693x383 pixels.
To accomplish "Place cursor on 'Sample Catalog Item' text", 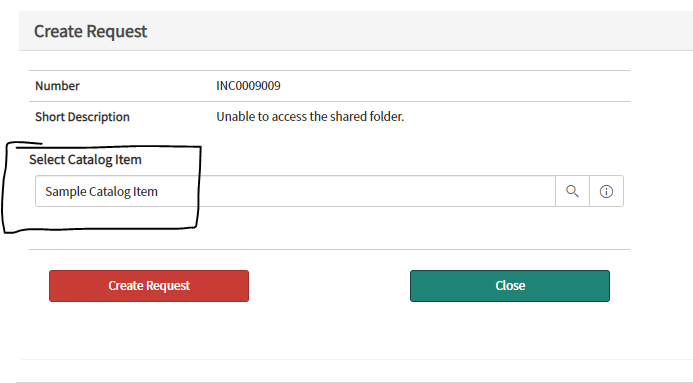I will [x=101, y=192].
